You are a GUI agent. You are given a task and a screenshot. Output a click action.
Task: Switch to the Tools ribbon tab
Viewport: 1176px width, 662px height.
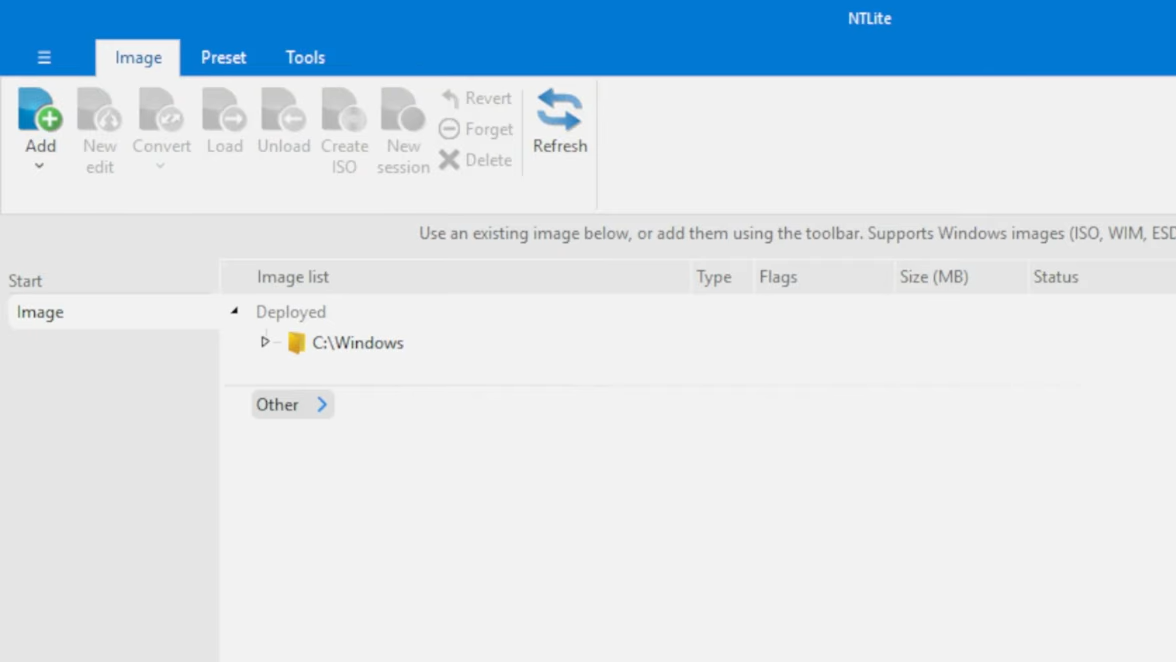(305, 58)
